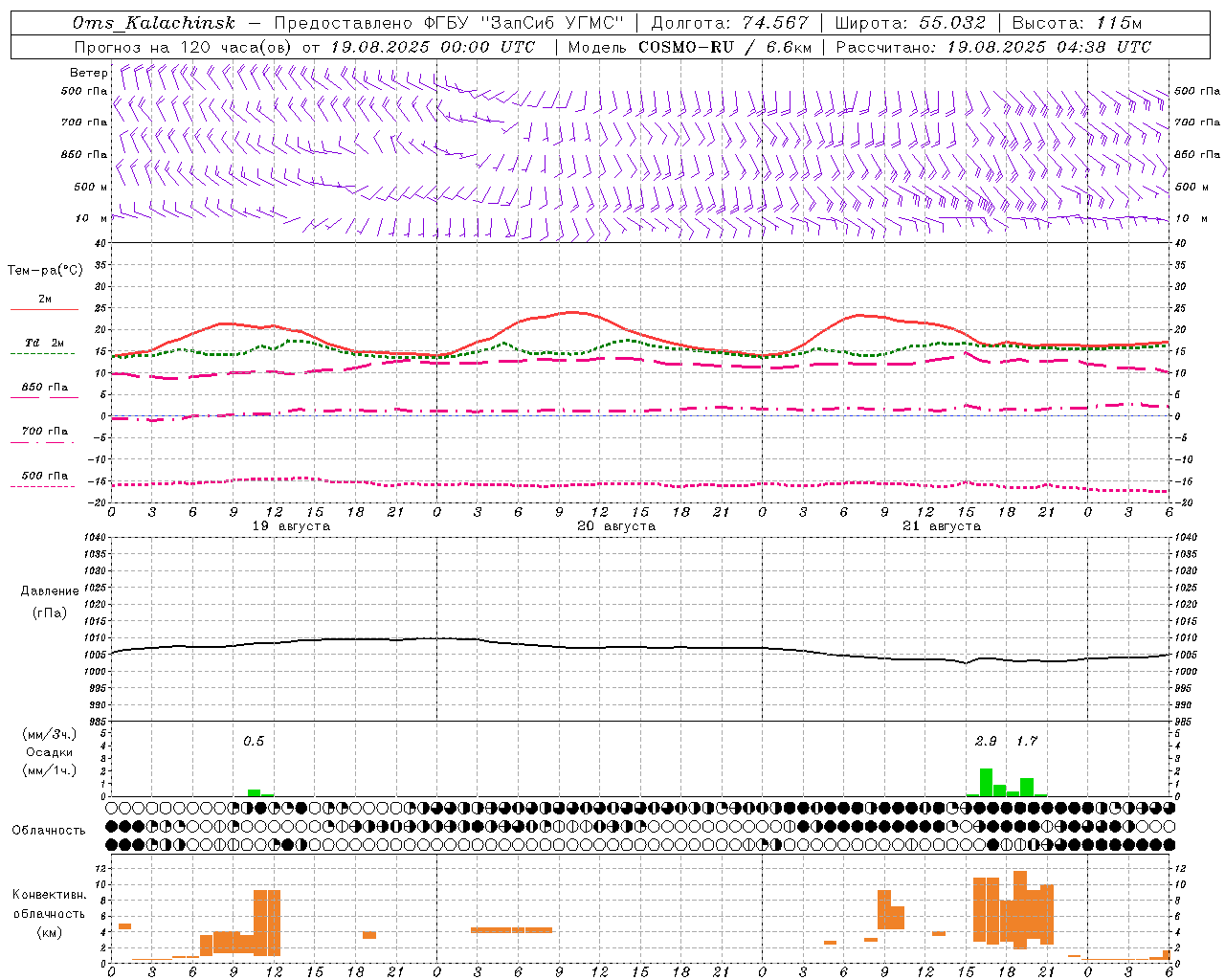
Task: Click the 0.5 precipitation total value
Action: click(x=254, y=741)
